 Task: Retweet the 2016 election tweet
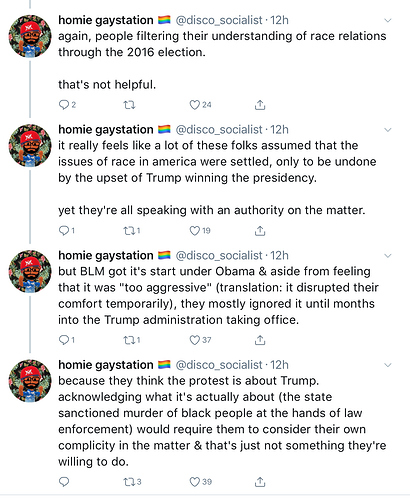[x=129, y=105]
